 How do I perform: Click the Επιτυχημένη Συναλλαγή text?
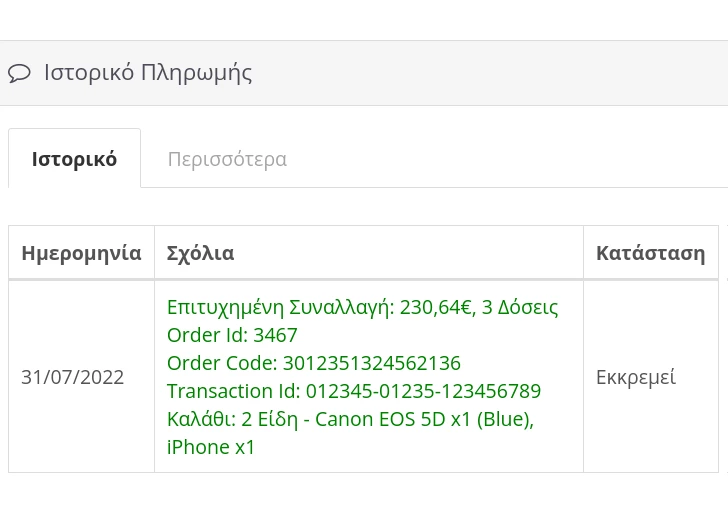pyautogui.click(x=280, y=307)
